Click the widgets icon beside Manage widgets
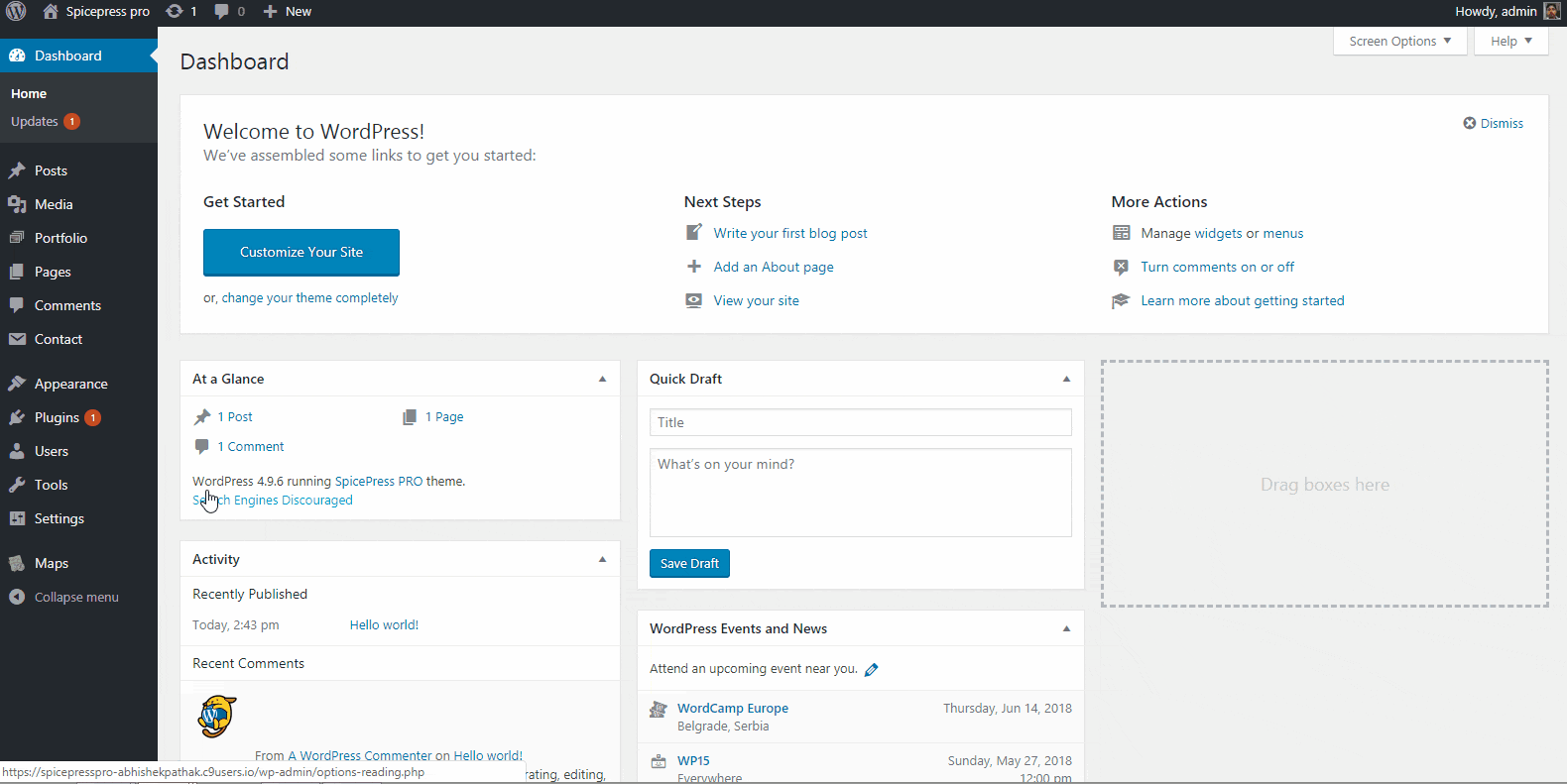 click(x=1122, y=233)
